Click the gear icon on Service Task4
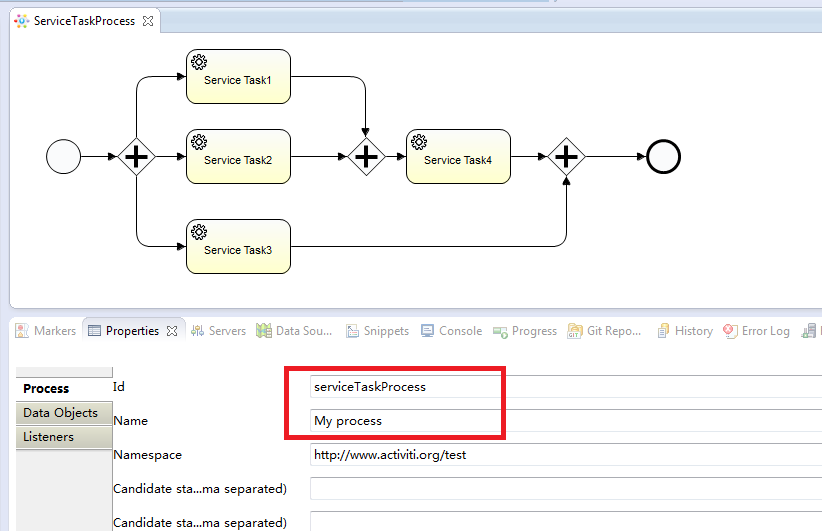This screenshot has height=531, width=822. point(419,142)
